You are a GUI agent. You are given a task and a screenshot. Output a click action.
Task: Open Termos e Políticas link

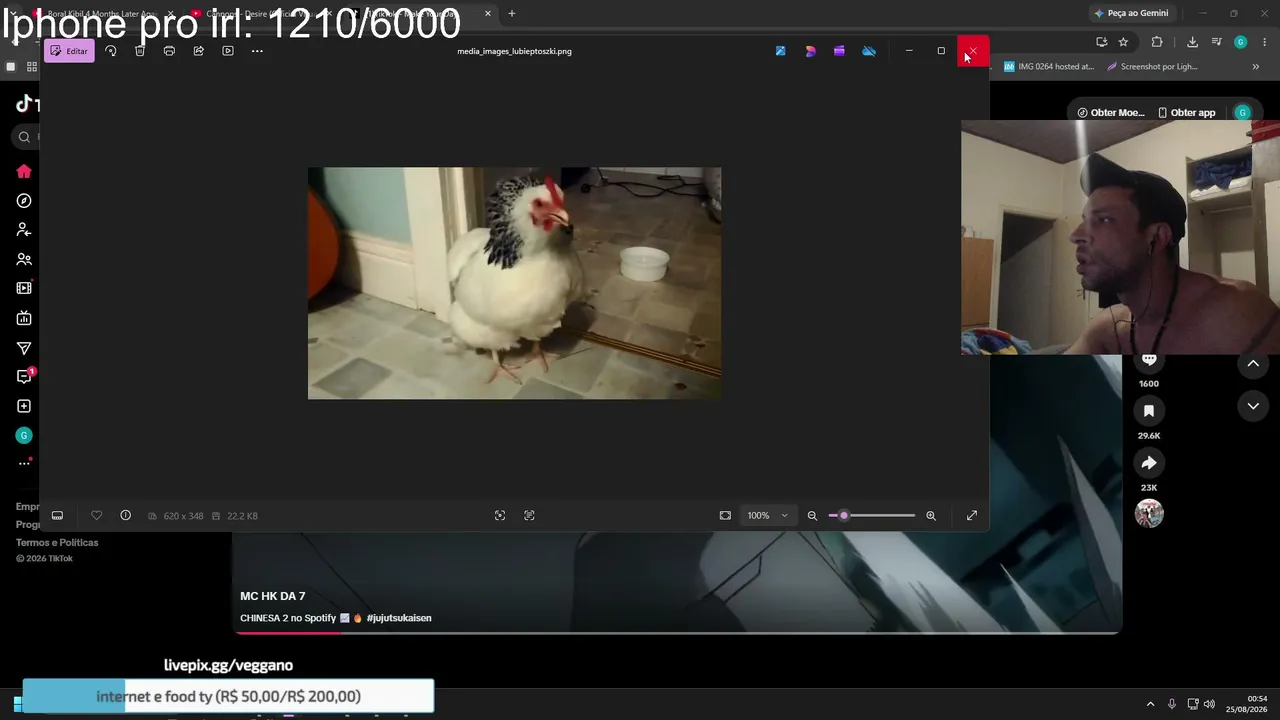point(57,543)
